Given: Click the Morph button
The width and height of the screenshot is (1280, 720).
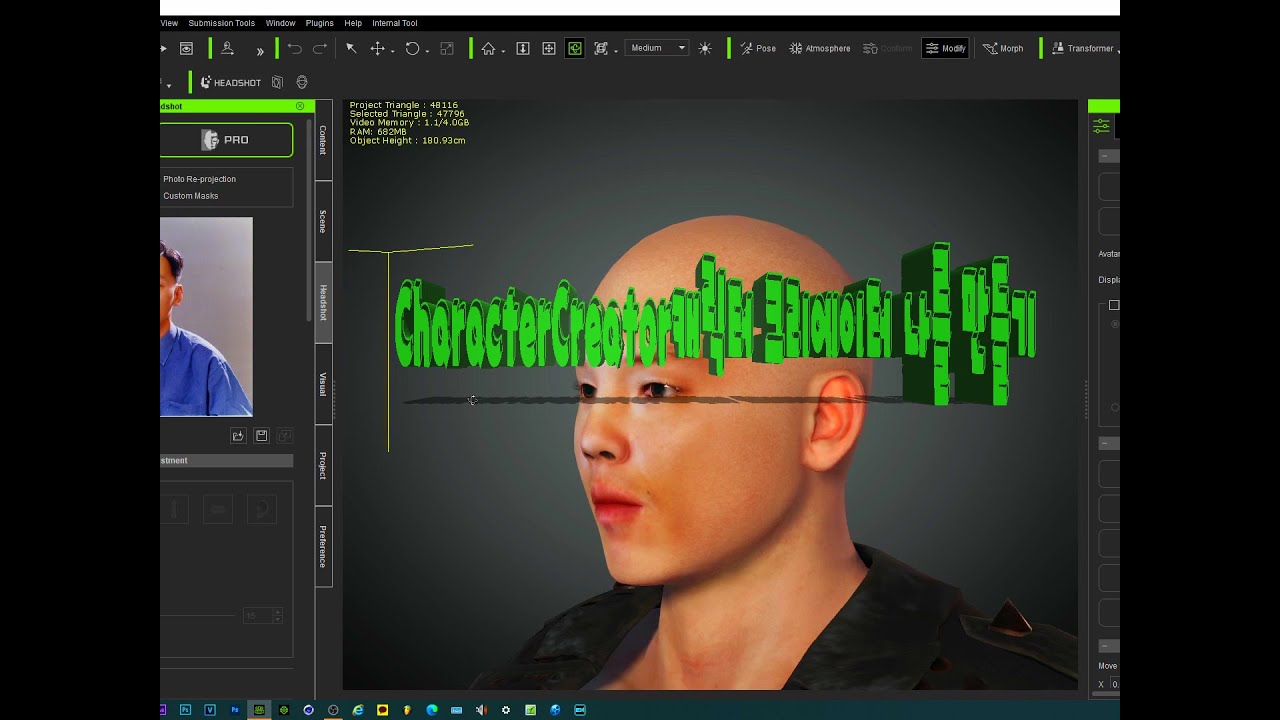Looking at the screenshot, I should (1003, 48).
